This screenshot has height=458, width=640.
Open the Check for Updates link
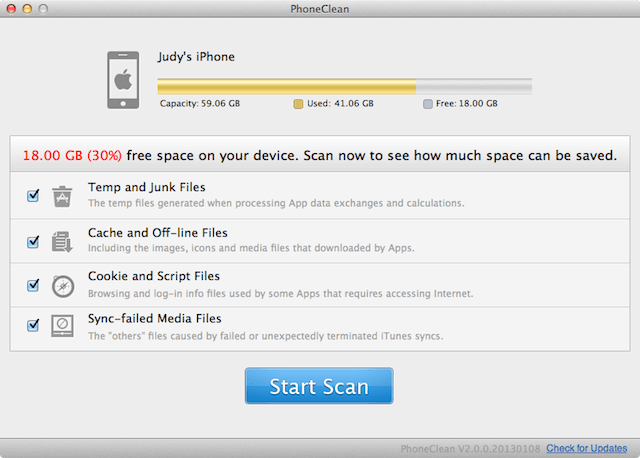point(587,448)
